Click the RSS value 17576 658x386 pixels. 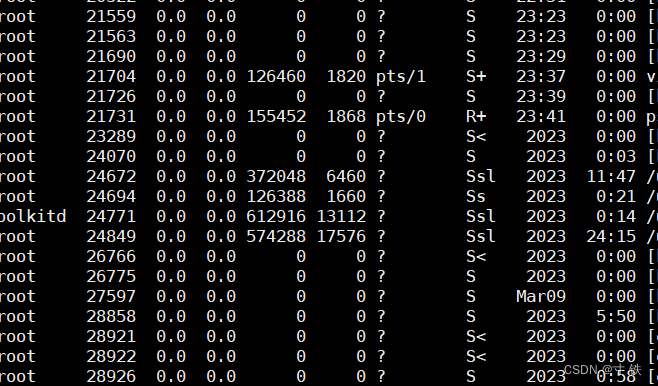point(341,236)
